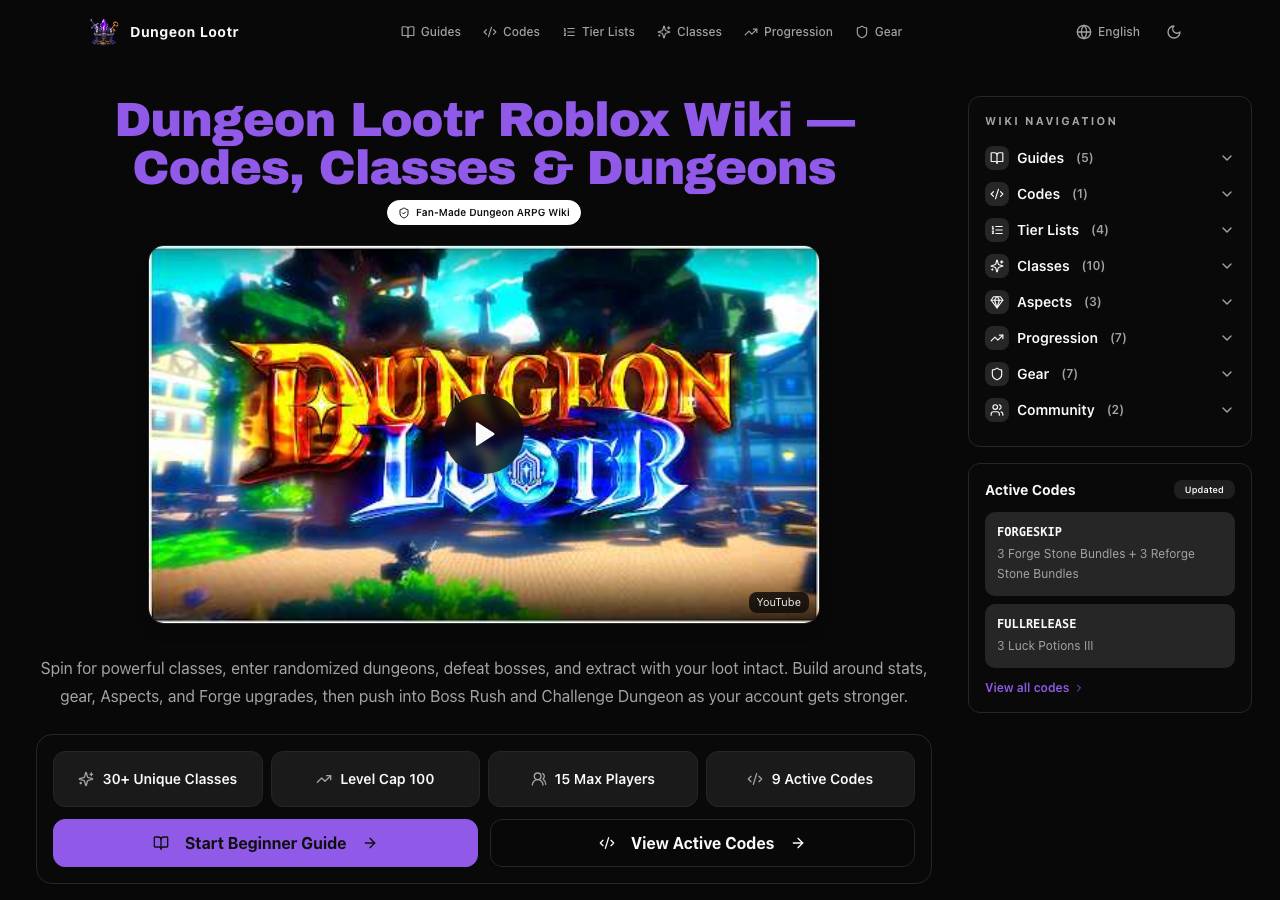Image resolution: width=1280 pixels, height=900 pixels.
Task: Open the Tier Lists menu in the top navigation
Action: pos(598,32)
